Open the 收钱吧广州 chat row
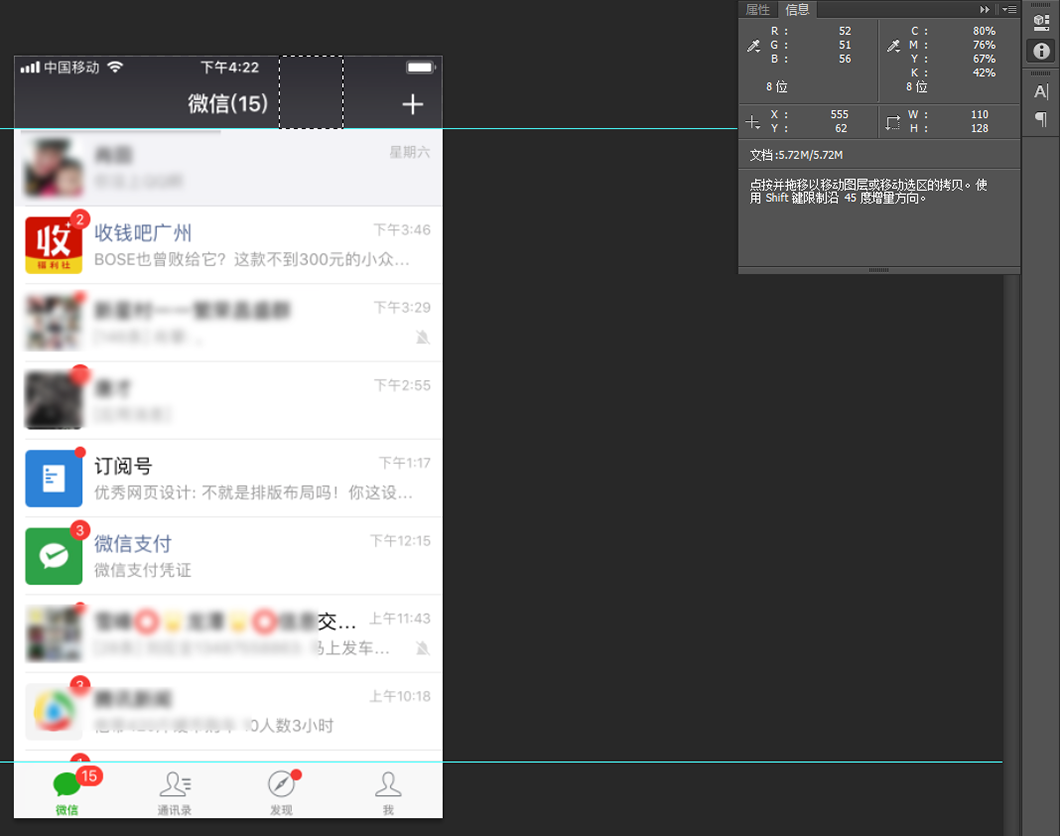1060x836 pixels. (x=228, y=245)
